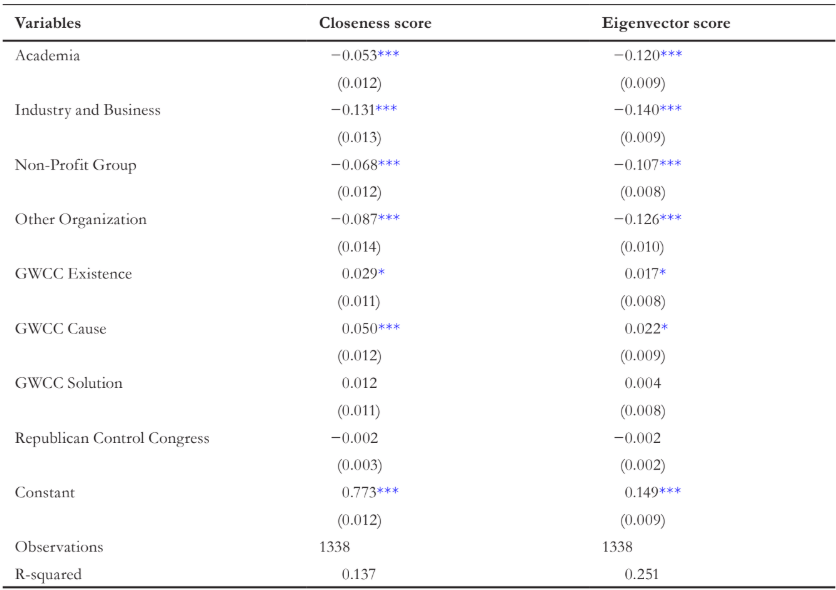Click the Variables column header
The width and height of the screenshot is (836, 590).
coord(48,23)
